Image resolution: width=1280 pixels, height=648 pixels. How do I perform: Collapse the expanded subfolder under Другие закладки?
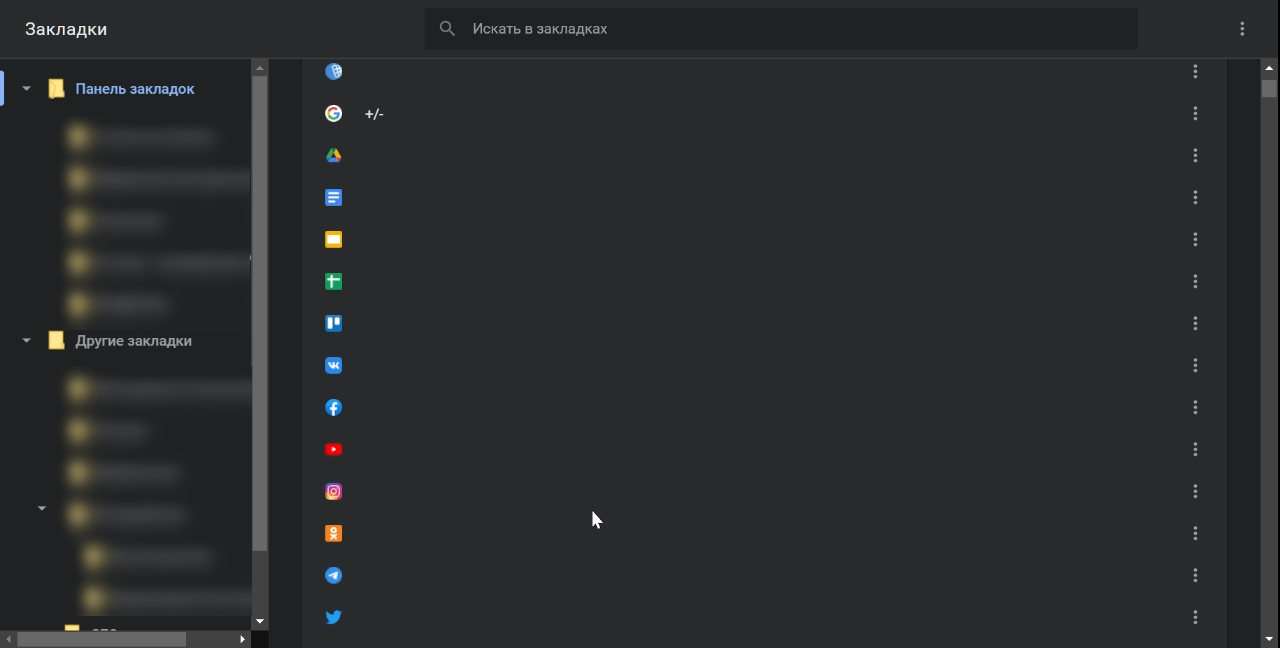pyautogui.click(x=42, y=509)
